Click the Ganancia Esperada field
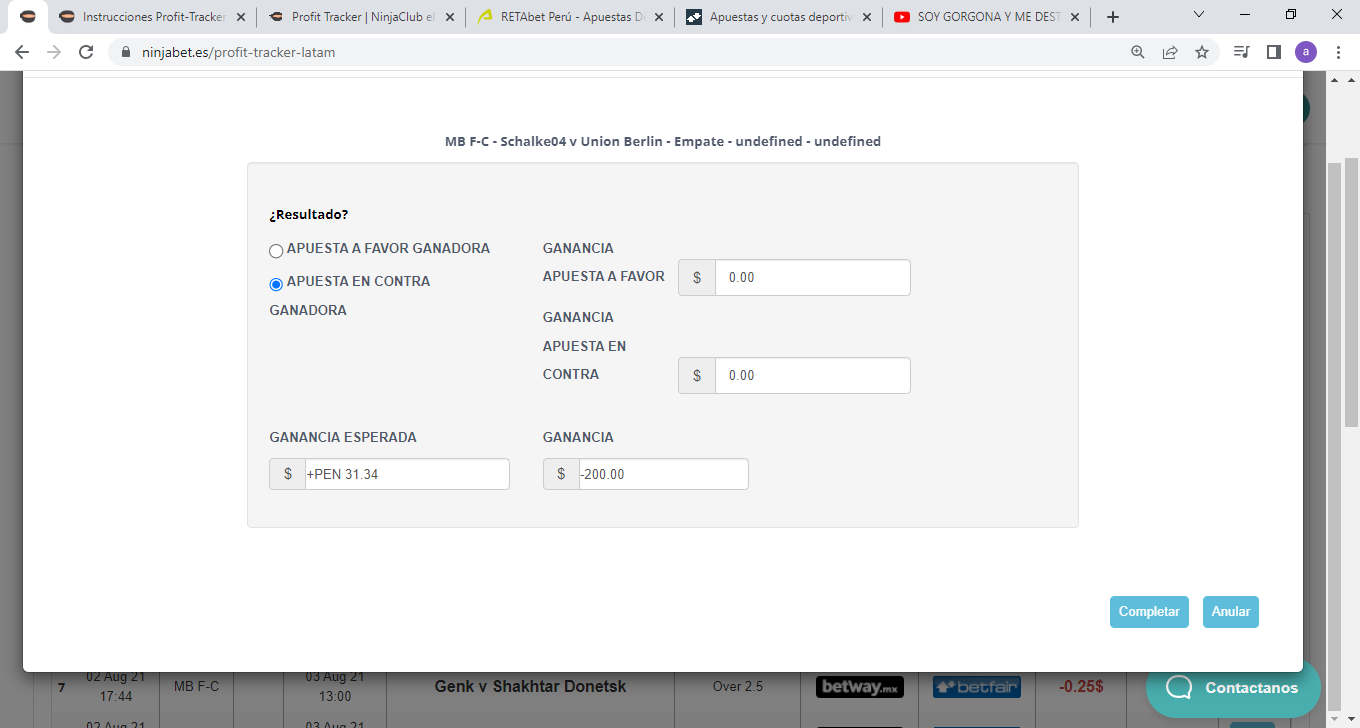The width and height of the screenshot is (1360, 728). (407, 474)
